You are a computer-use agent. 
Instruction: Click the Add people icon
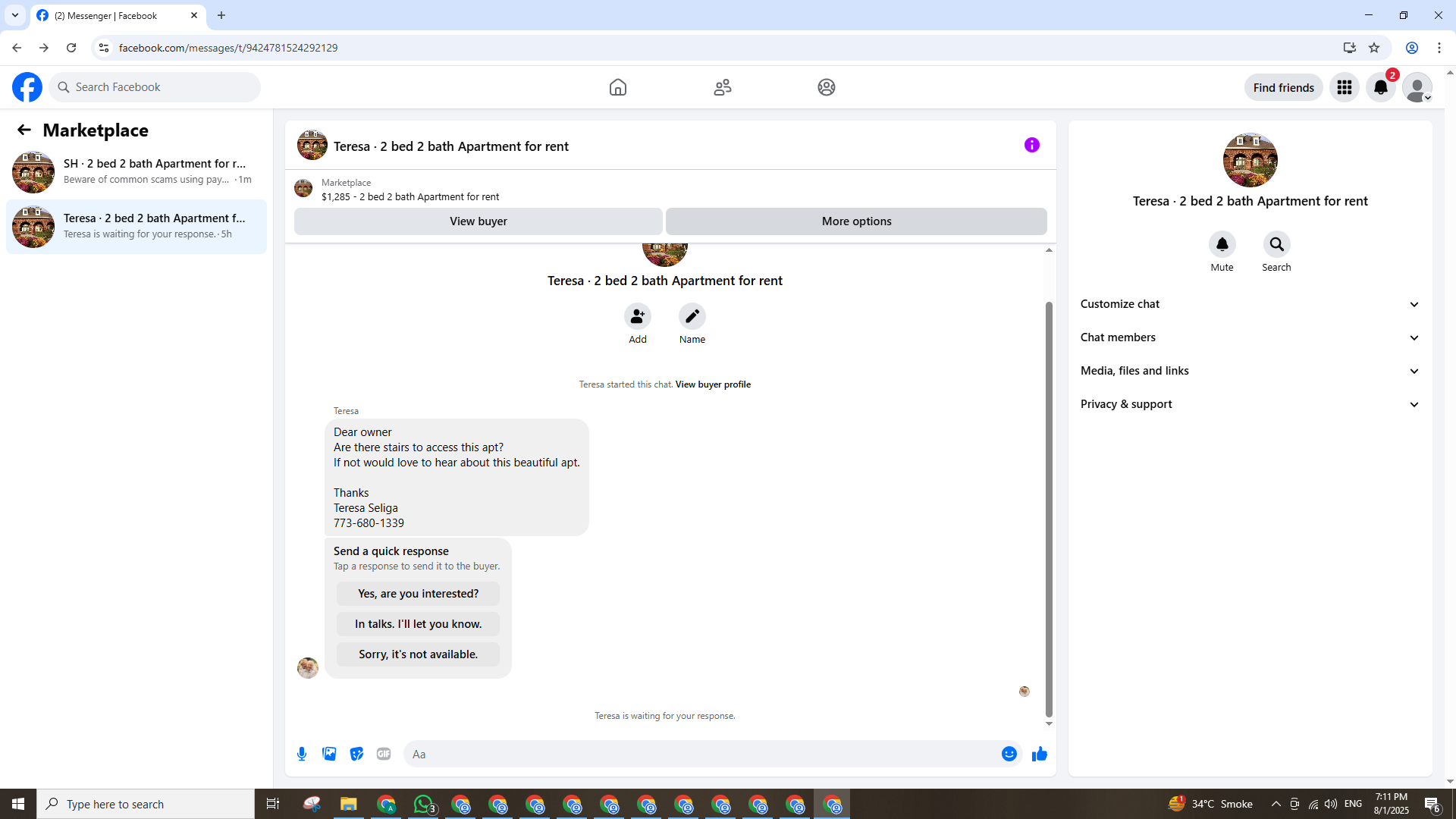pyautogui.click(x=638, y=316)
